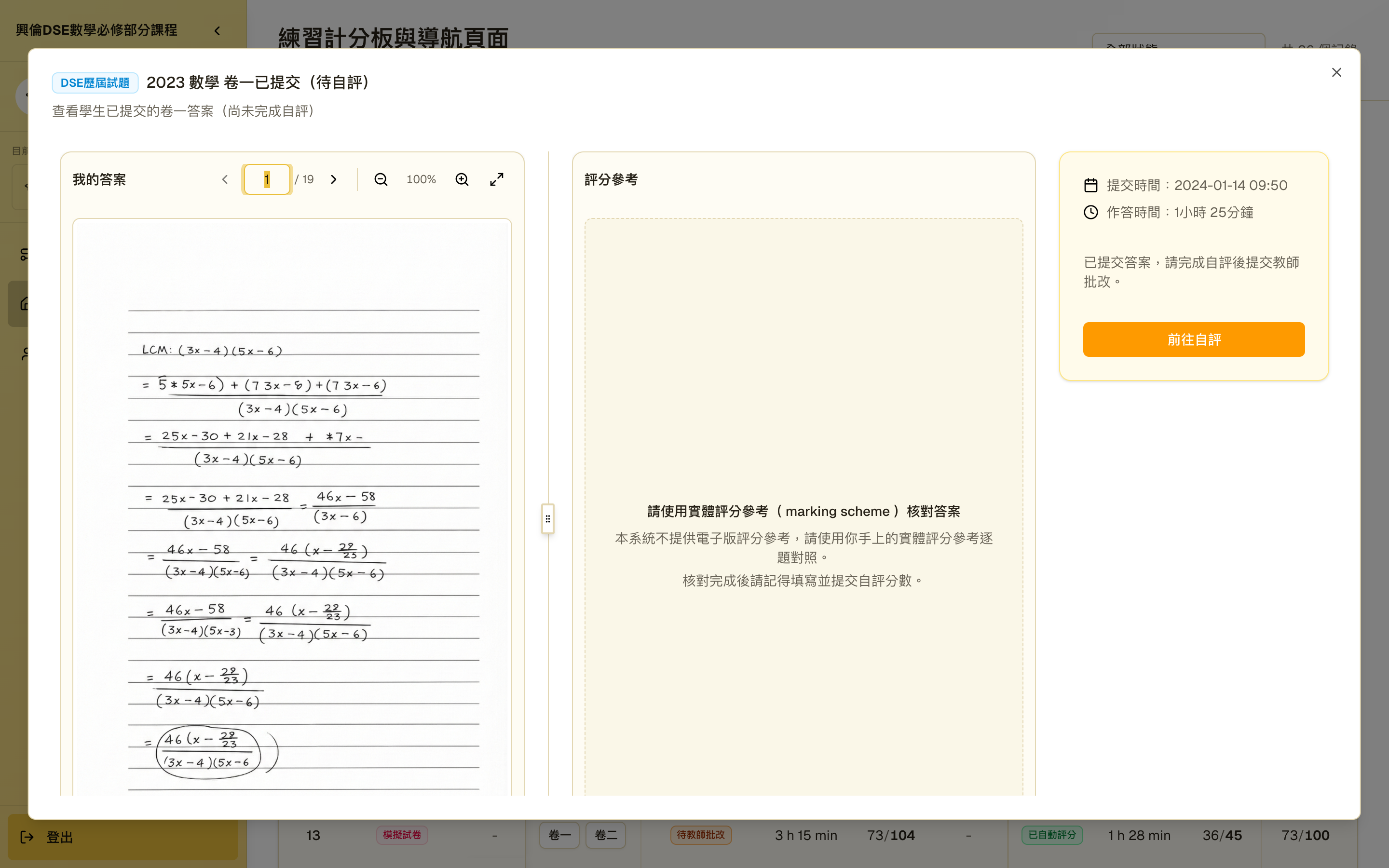Image resolution: width=1389 pixels, height=868 pixels.
Task: Expand answer viewer to fullscreen
Action: pyautogui.click(x=497, y=180)
